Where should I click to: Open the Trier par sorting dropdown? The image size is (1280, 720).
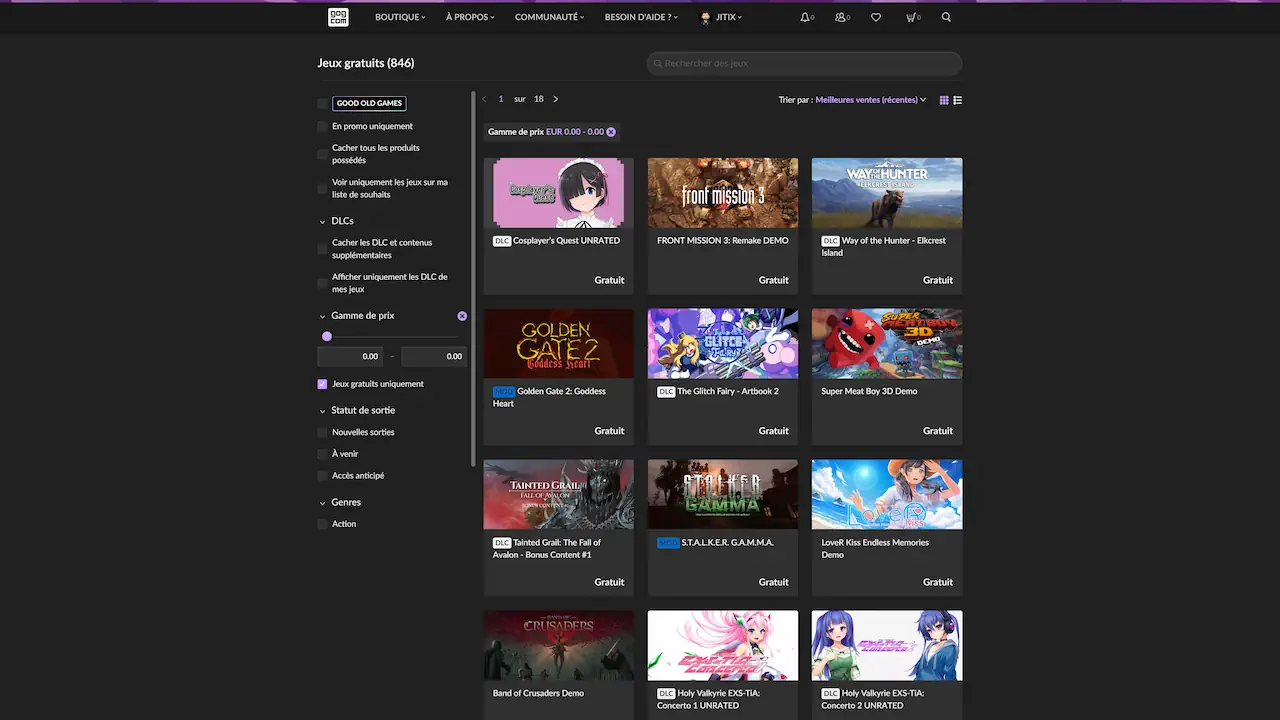pyautogui.click(x=869, y=99)
